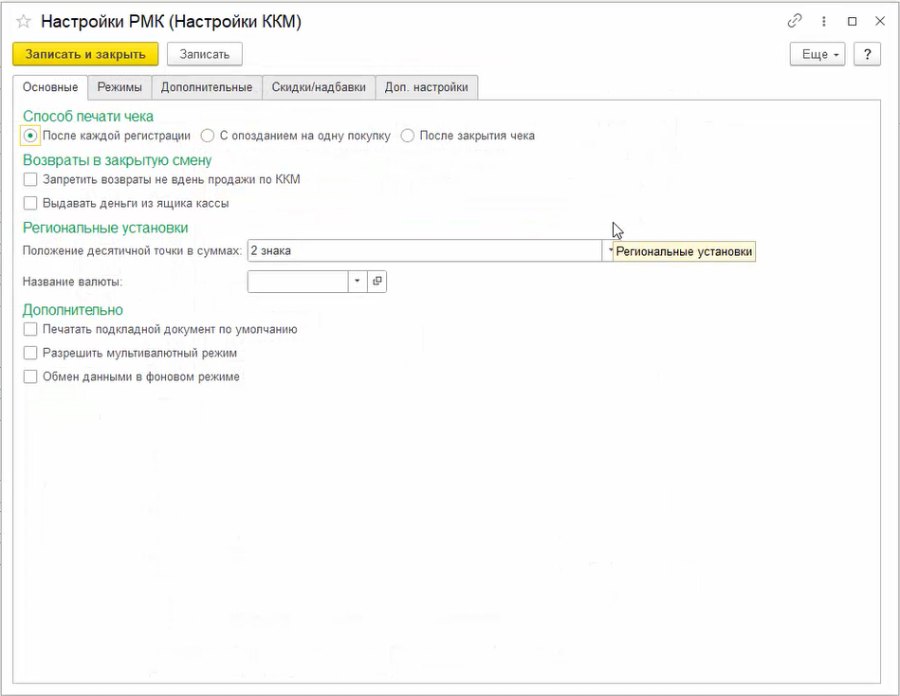The width and height of the screenshot is (900, 696).
Task: Save settings with the 'Записать' button
Action: tap(204, 55)
